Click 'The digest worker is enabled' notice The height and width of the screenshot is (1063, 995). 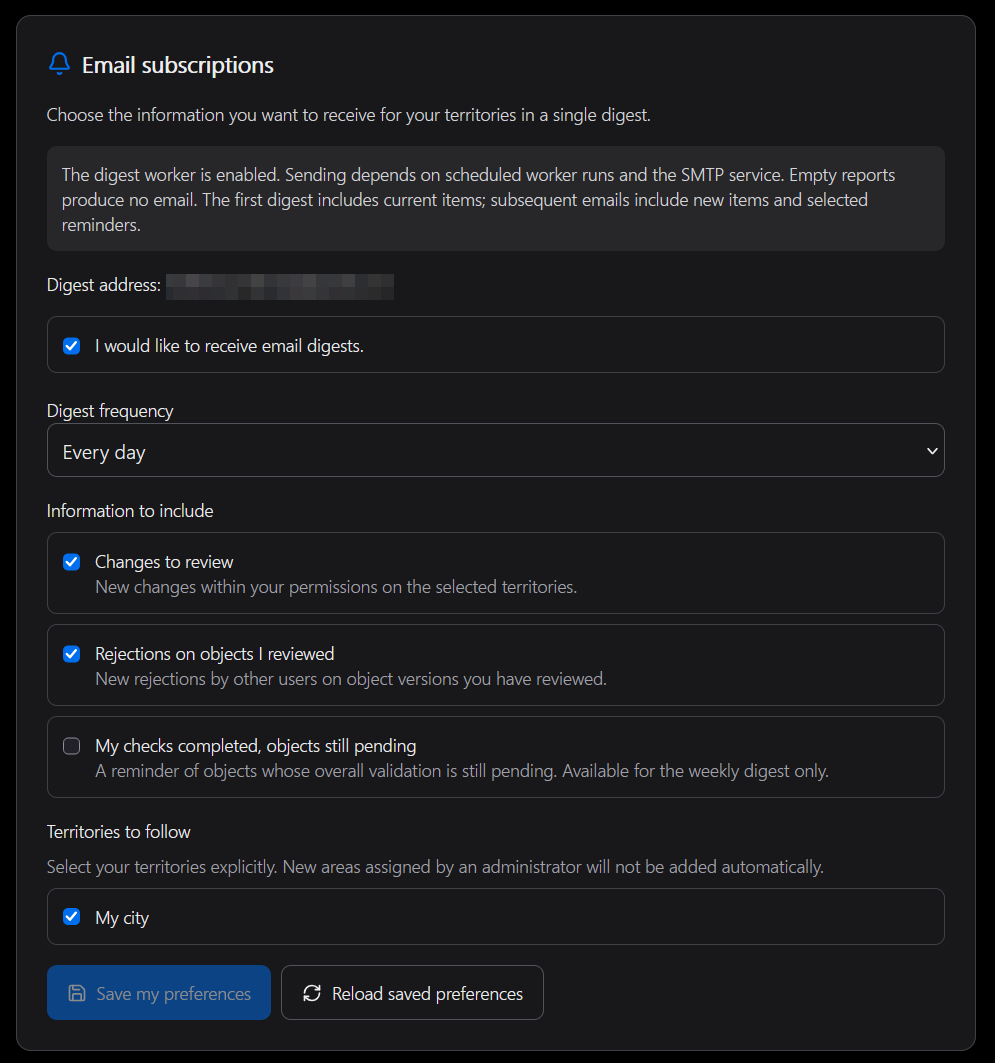pyautogui.click(x=495, y=199)
